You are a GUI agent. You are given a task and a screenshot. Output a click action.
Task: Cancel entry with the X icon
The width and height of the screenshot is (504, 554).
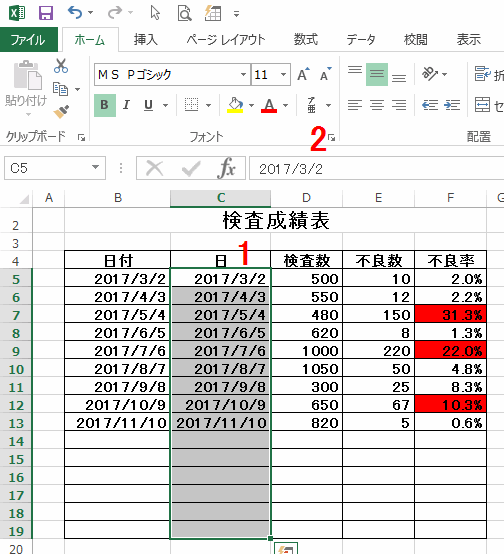154,168
